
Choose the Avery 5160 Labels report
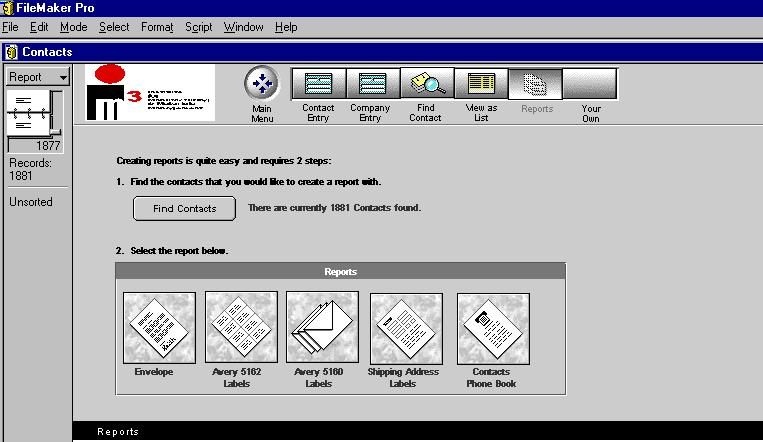pos(321,328)
